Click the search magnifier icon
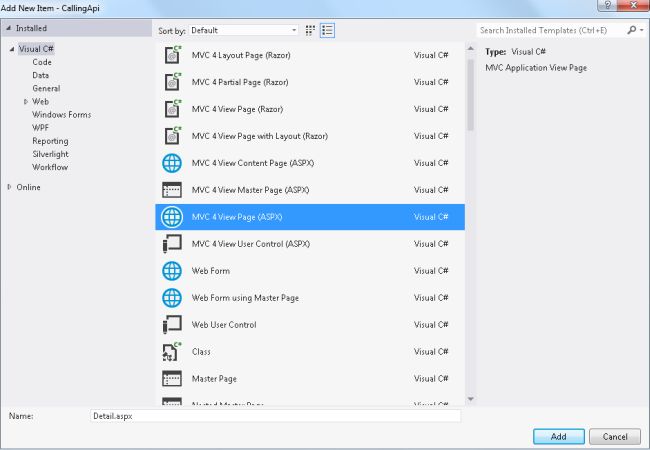The height and width of the screenshot is (450, 650). coord(631,30)
